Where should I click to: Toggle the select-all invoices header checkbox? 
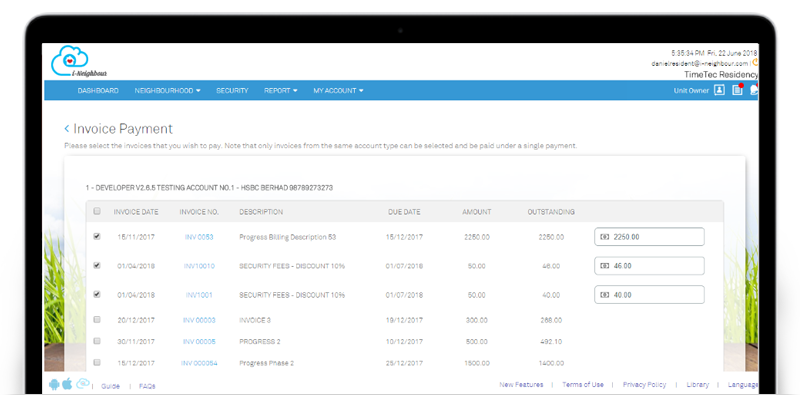pos(97,211)
